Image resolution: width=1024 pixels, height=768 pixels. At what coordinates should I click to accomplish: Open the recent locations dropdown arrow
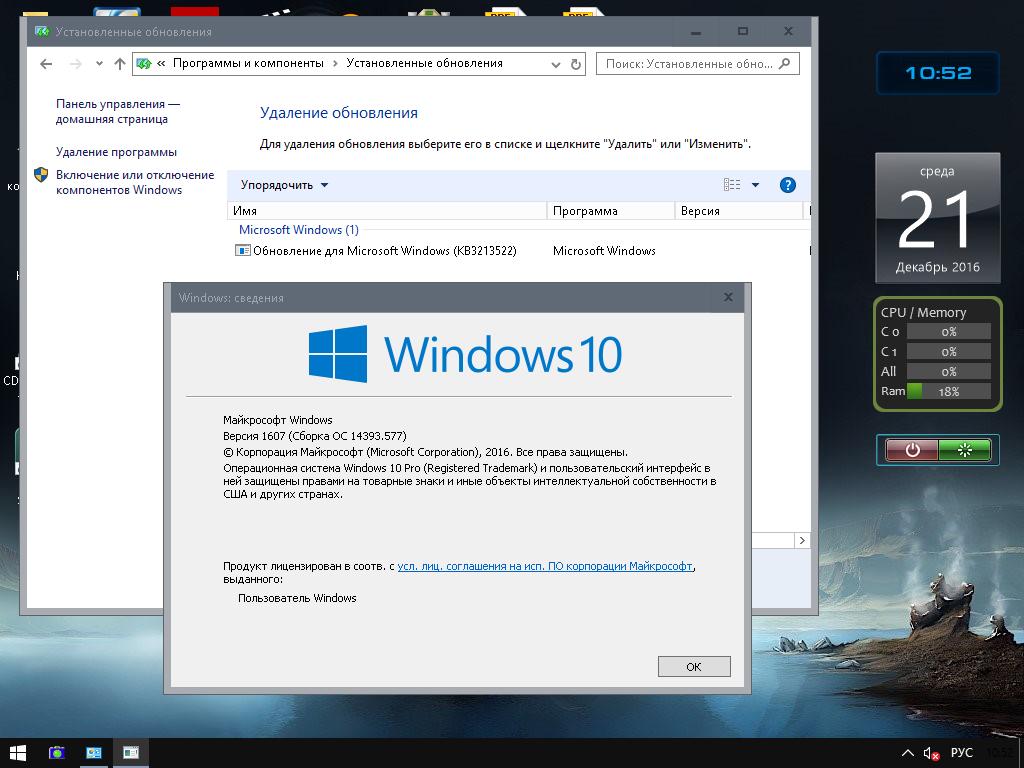click(99, 64)
